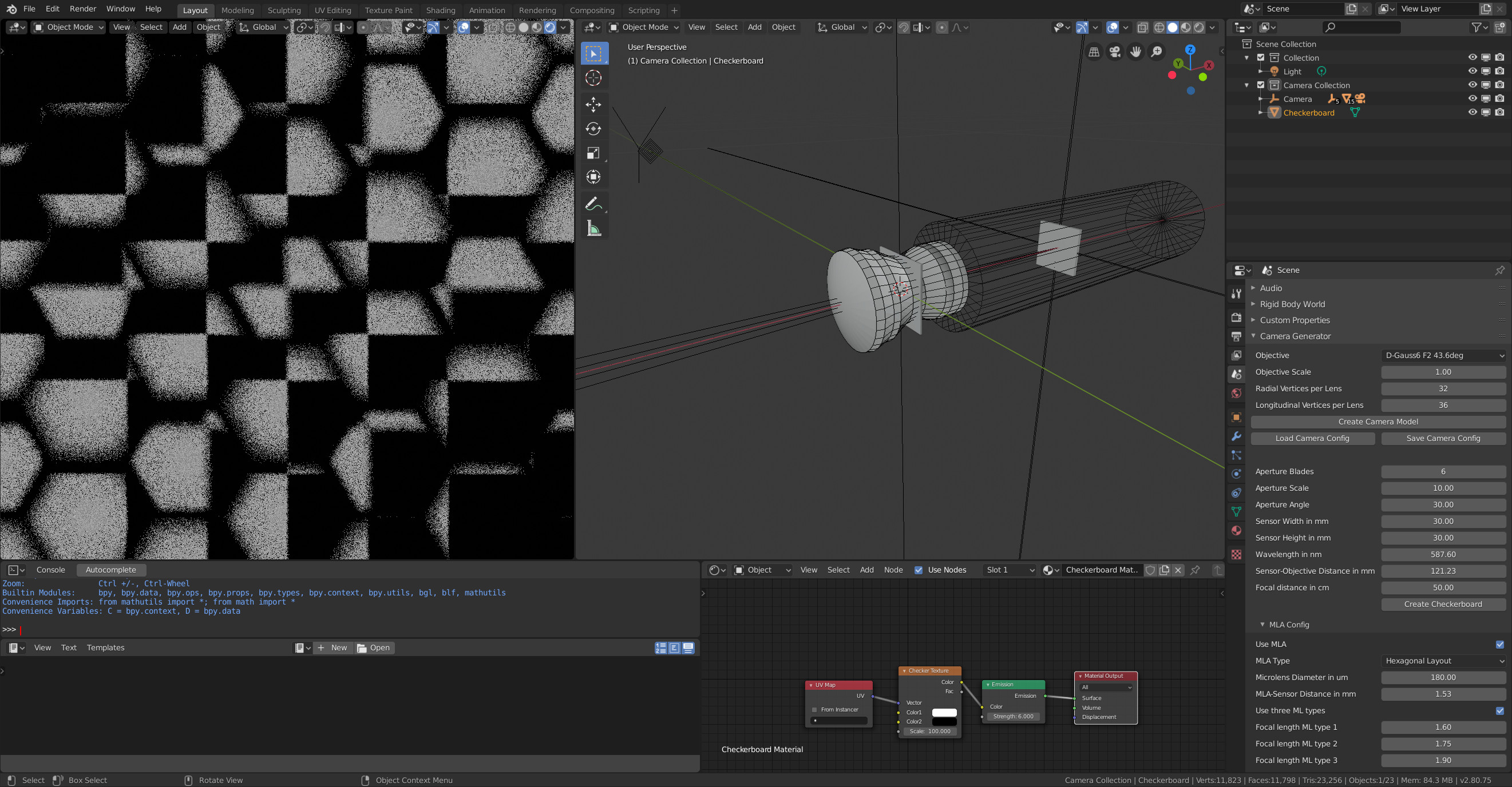Uncheck Camera Collection exclude checkbox
Screen dimensions: 1512x787
1261,85
